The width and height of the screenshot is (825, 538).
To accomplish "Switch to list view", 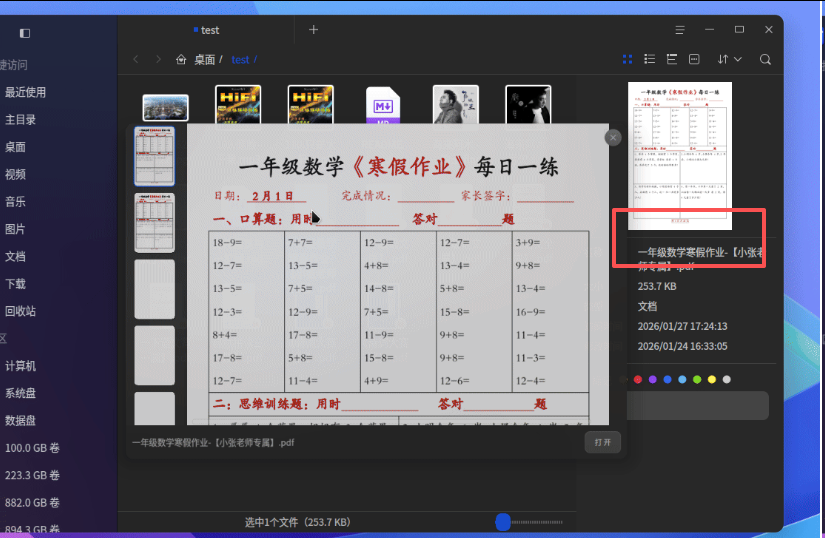I will (650, 59).
